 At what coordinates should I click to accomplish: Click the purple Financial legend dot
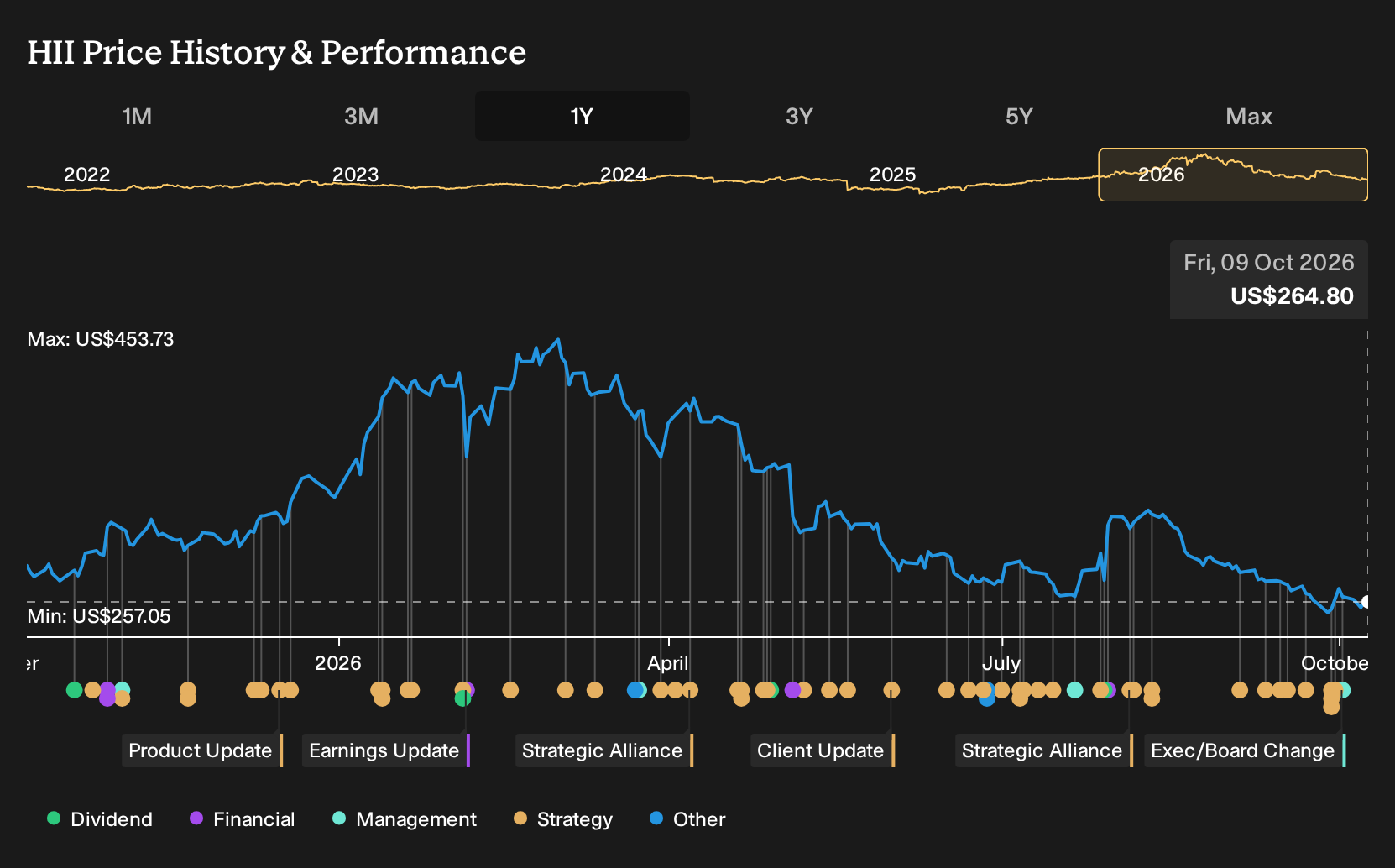pos(196,818)
